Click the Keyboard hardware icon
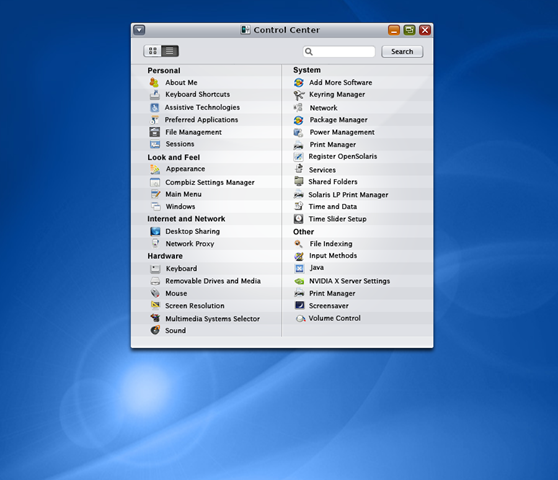 [x=155, y=269]
